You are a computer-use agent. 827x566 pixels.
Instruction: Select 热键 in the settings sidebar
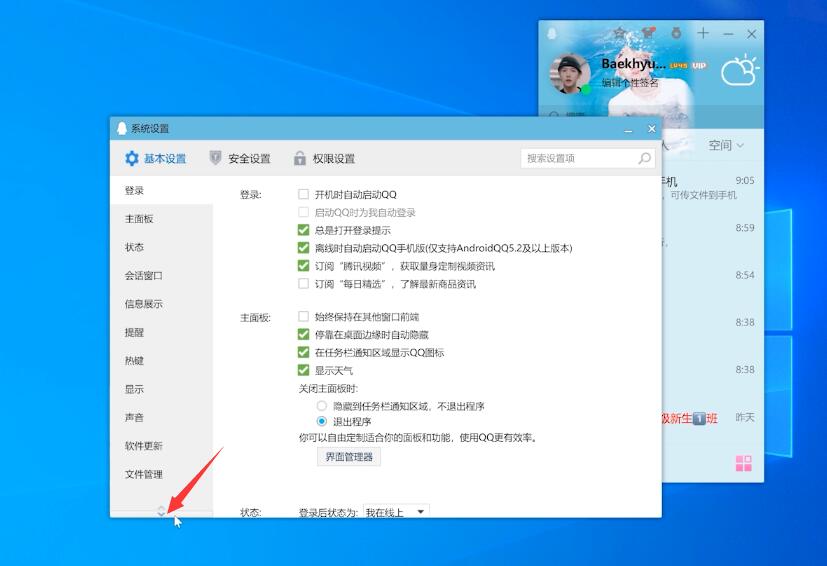coord(161,361)
